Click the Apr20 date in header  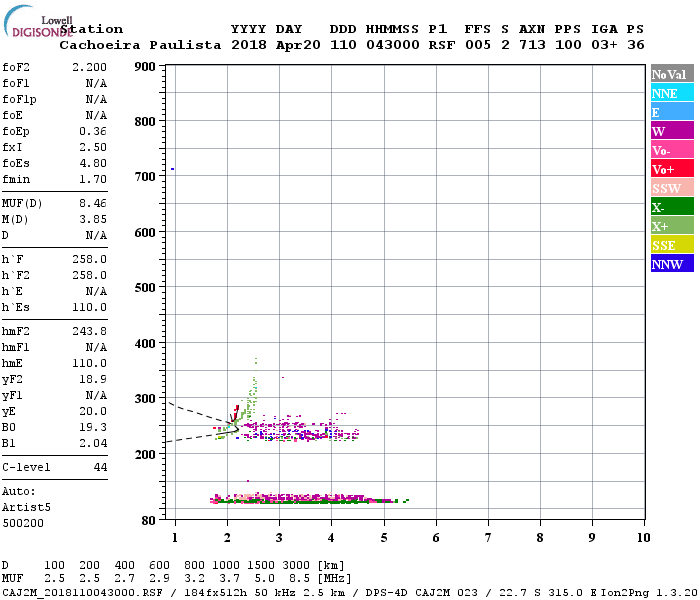click(x=298, y=45)
